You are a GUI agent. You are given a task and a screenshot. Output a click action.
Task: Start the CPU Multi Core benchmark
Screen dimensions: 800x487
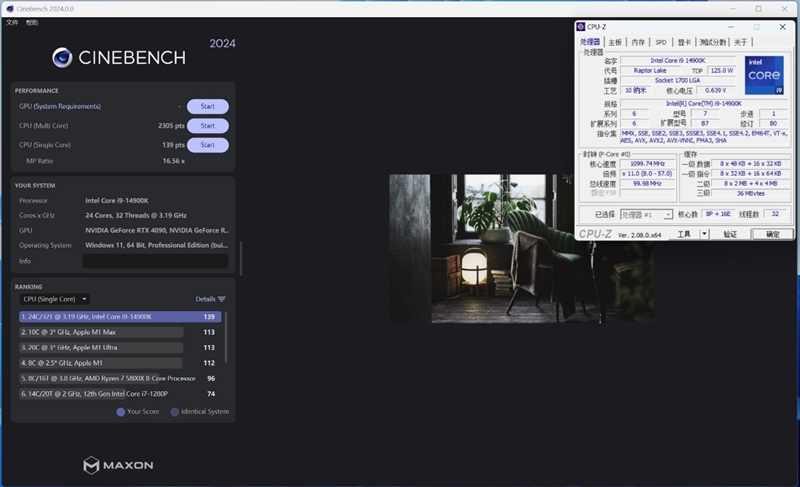click(208, 126)
